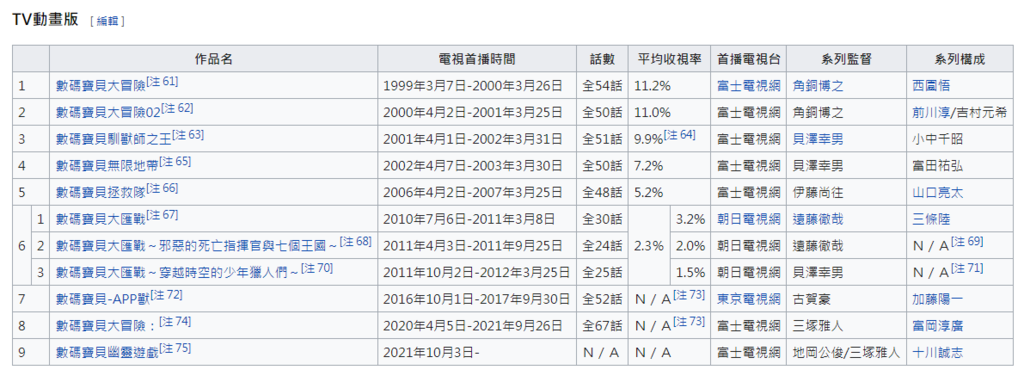1024x376 pixels.
Task: Open 東京電視網 broadcaster link
Action: pos(748,300)
